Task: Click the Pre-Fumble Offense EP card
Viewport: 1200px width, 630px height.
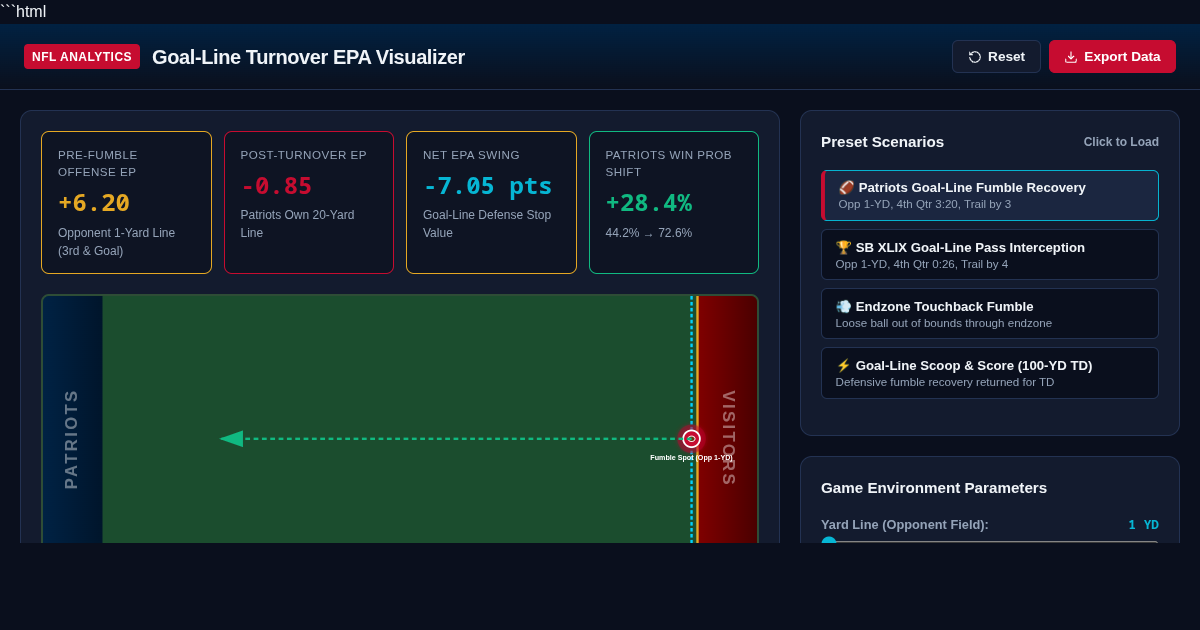Action: (126, 202)
